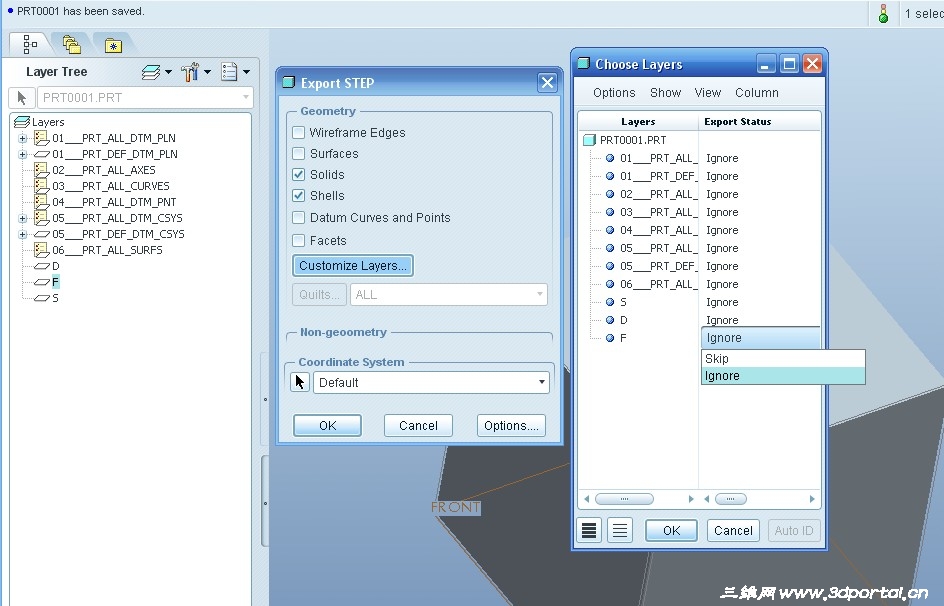
Task: Click the right arrow of Export Status scrollbar
Action: 812,499
